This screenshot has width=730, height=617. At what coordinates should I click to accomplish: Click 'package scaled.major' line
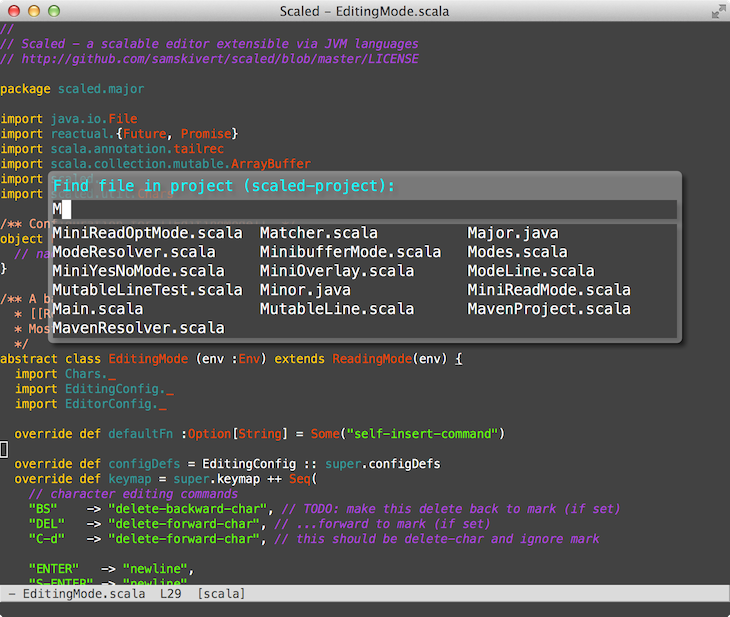pyautogui.click(x=72, y=89)
